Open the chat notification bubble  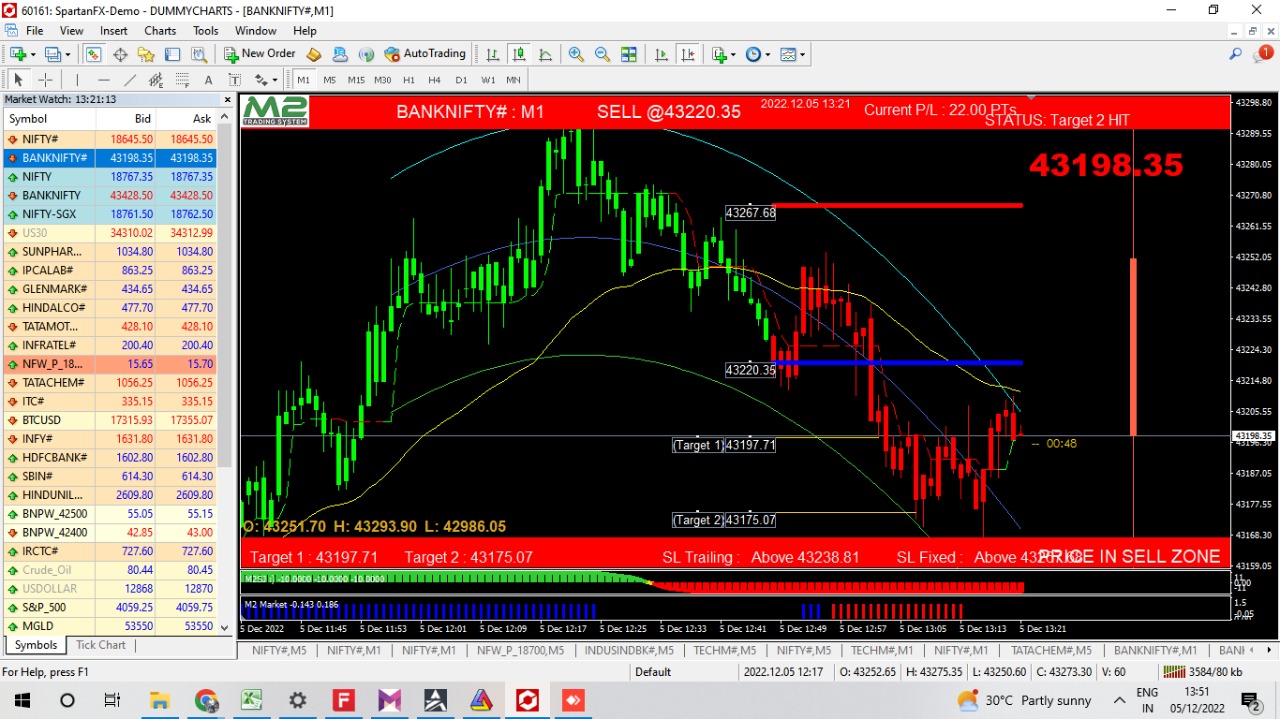1263,54
